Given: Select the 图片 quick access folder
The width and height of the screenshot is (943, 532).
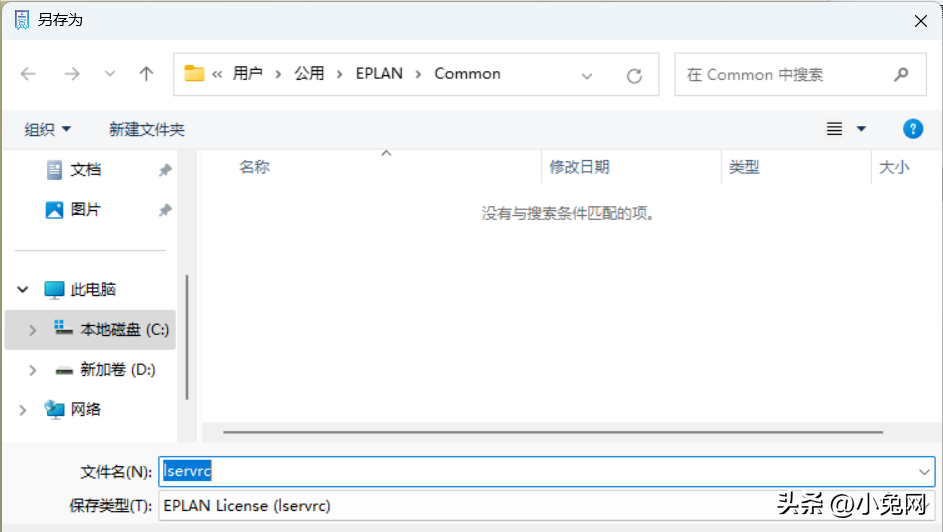Looking at the screenshot, I should 86,210.
